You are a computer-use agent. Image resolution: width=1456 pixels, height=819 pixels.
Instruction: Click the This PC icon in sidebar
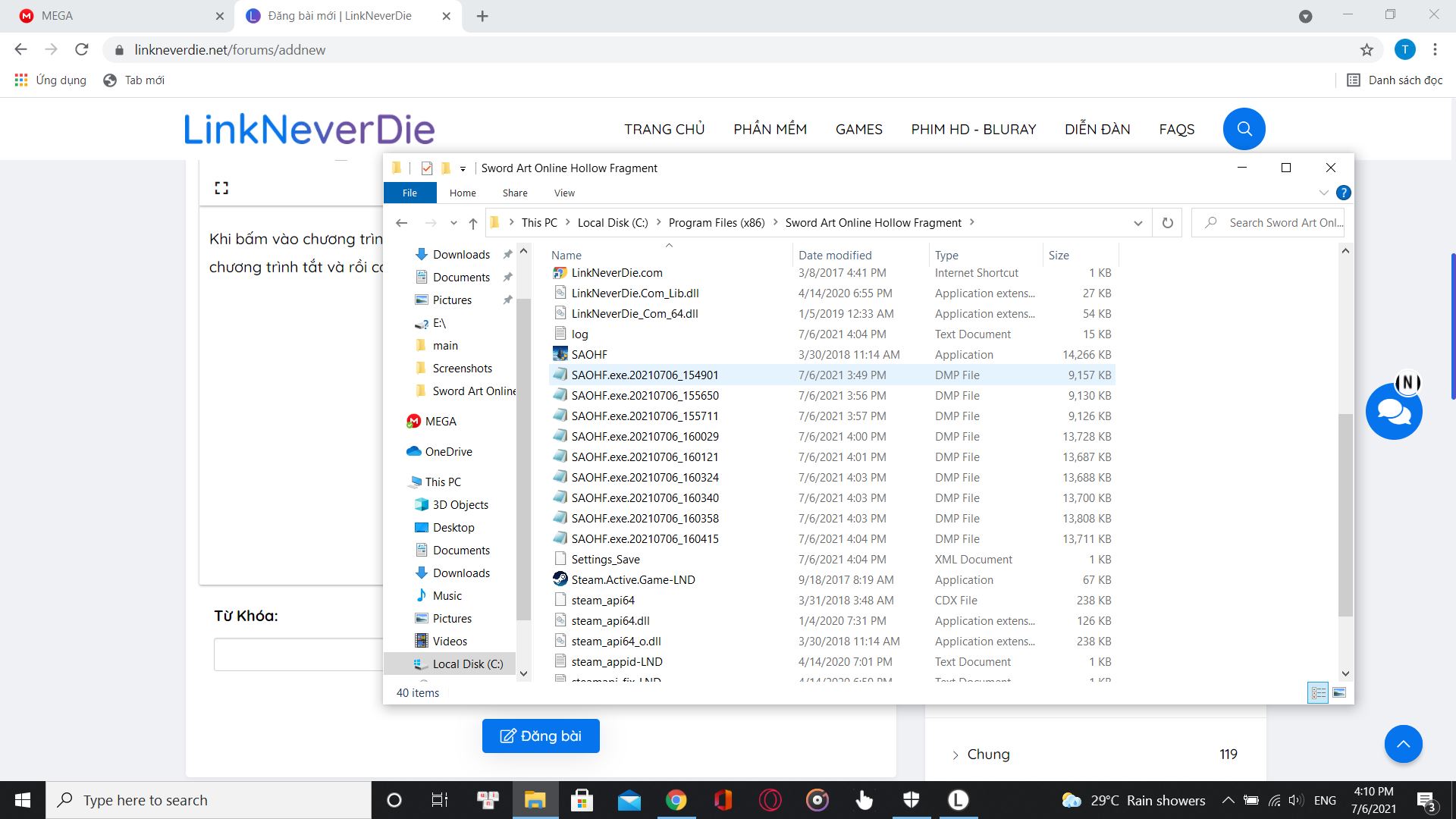tap(444, 481)
